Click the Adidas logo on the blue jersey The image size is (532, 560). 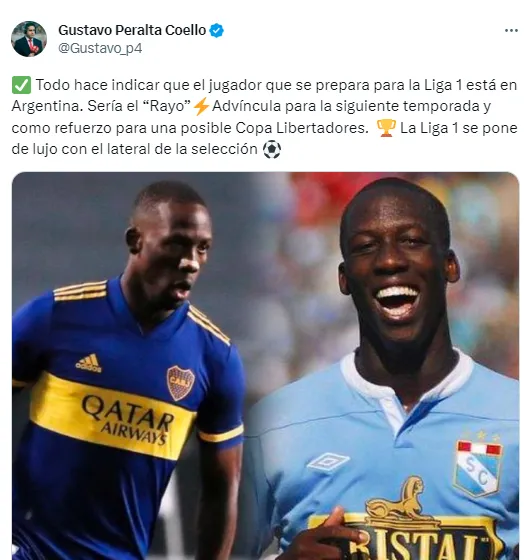coord(89,363)
